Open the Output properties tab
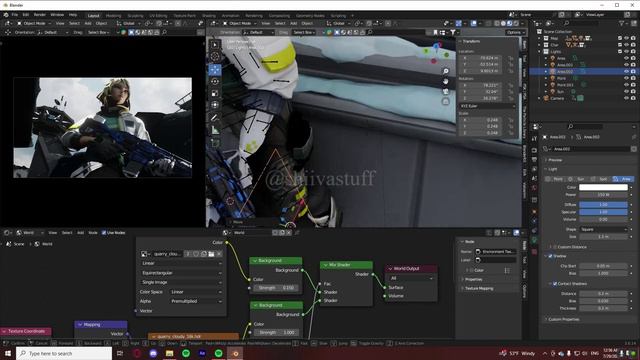Viewport: 640px width, 360px height. pos(534,160)
